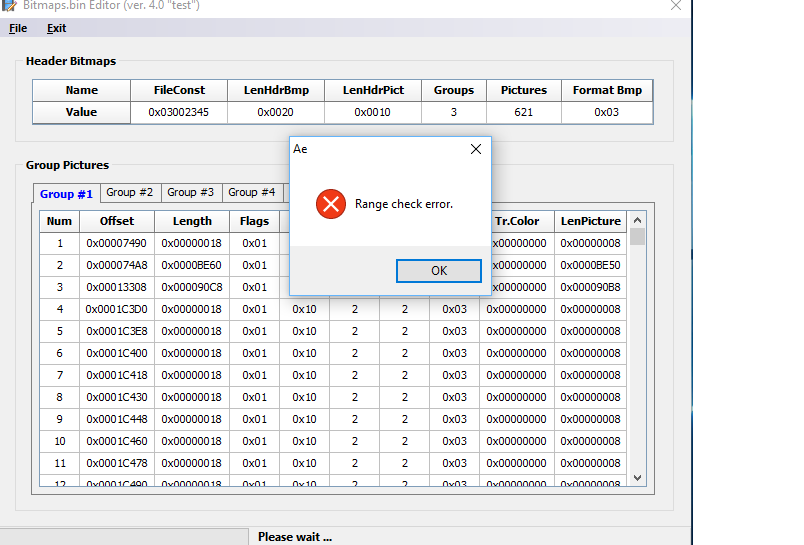The width and height of the screenshot is (804, 545).
Task: Close the Range check error dialog
Action: [476, 149]
